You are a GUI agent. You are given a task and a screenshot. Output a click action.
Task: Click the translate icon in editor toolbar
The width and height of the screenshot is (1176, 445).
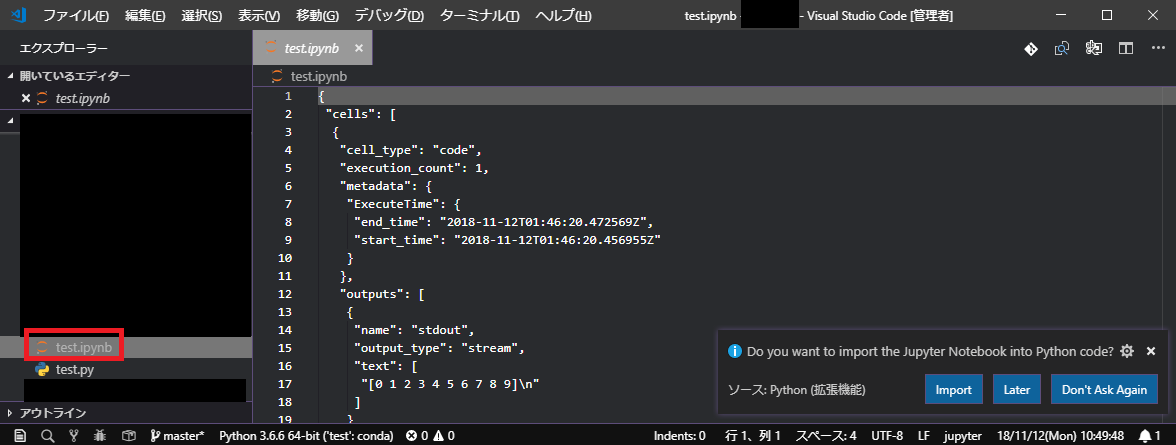click(1093, 48)
